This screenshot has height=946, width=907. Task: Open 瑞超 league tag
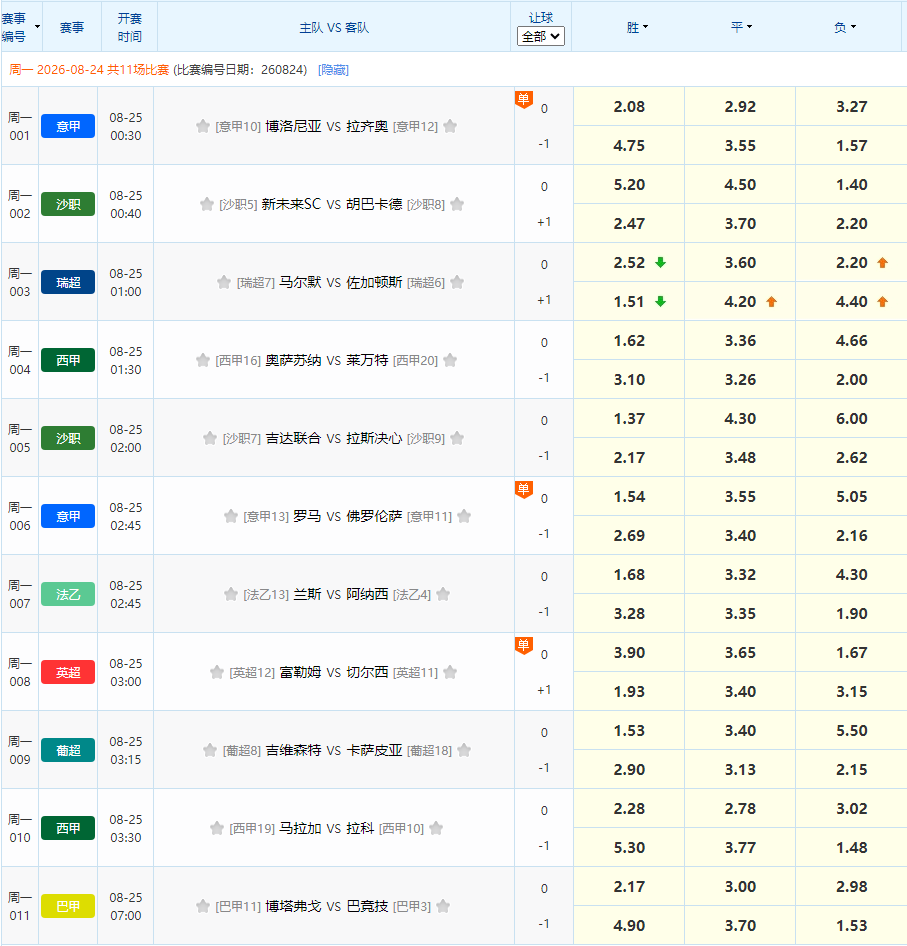tap(68, 282)
